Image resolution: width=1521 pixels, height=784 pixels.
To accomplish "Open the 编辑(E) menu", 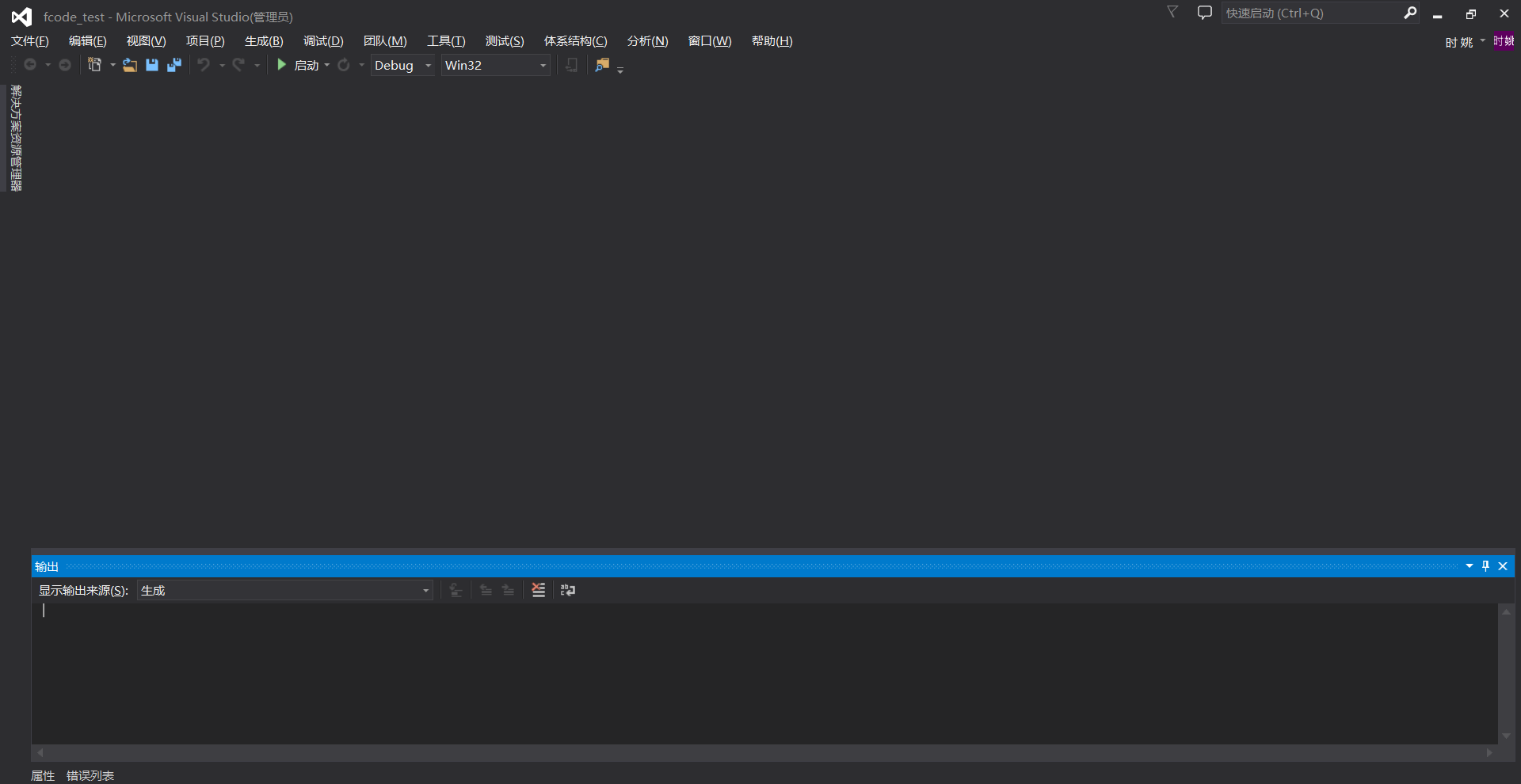I will click(x=88, y=41).
